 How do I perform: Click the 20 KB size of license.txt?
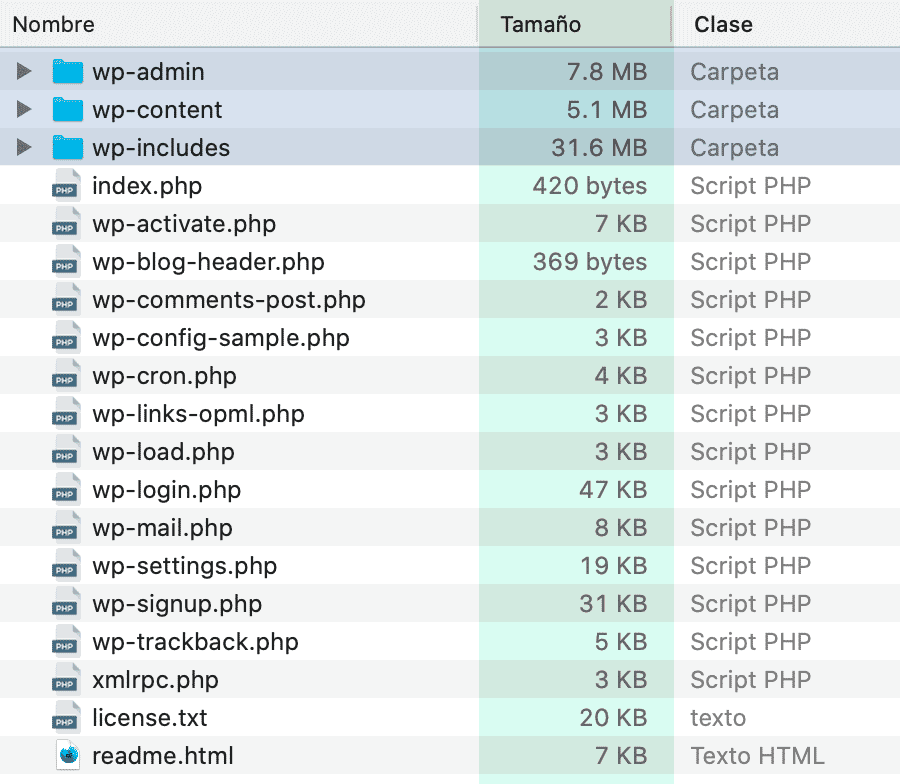613,718
